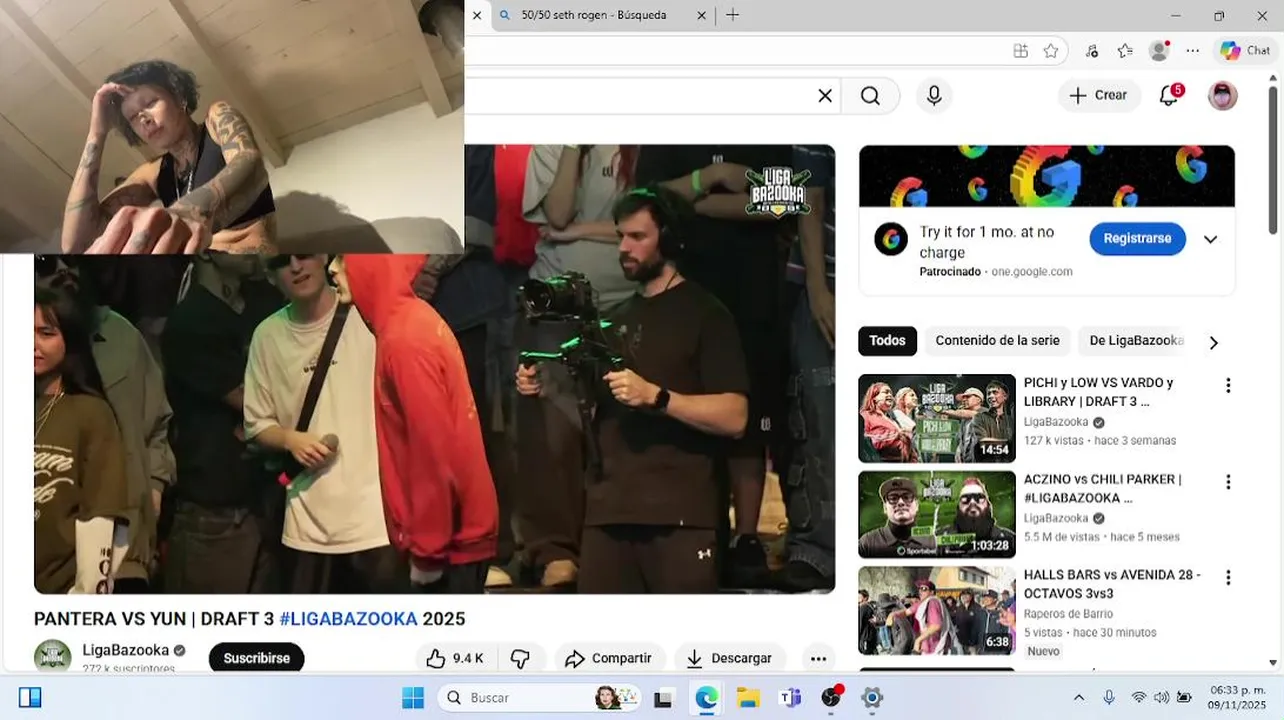Select the De LigaBazooka chip
Viewport: 1284px width, 720px height.
pyautogui.click(x=1135, y=341)
